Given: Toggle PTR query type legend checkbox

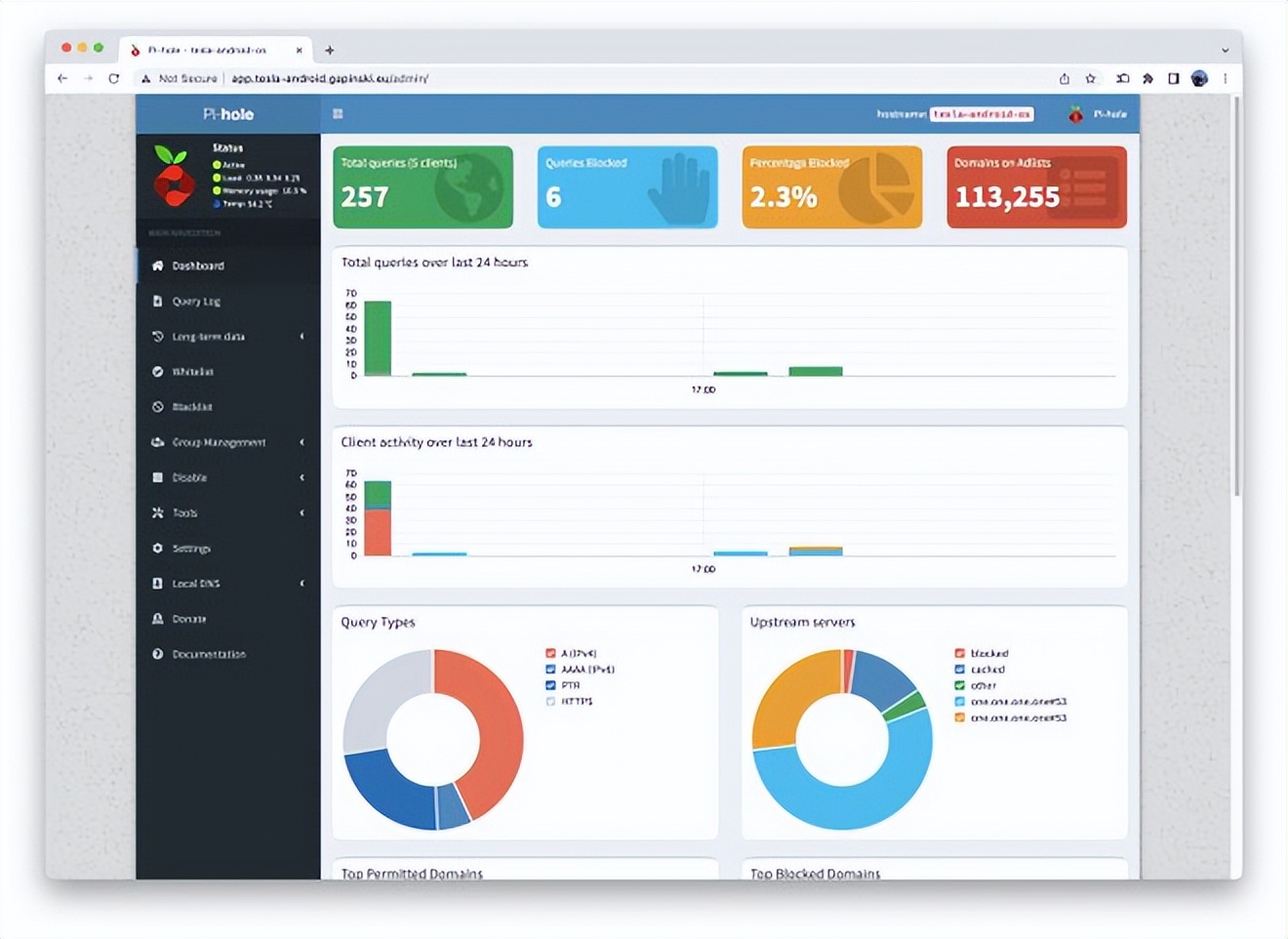Looking at the screenshot, I should [x=550, y=685].
